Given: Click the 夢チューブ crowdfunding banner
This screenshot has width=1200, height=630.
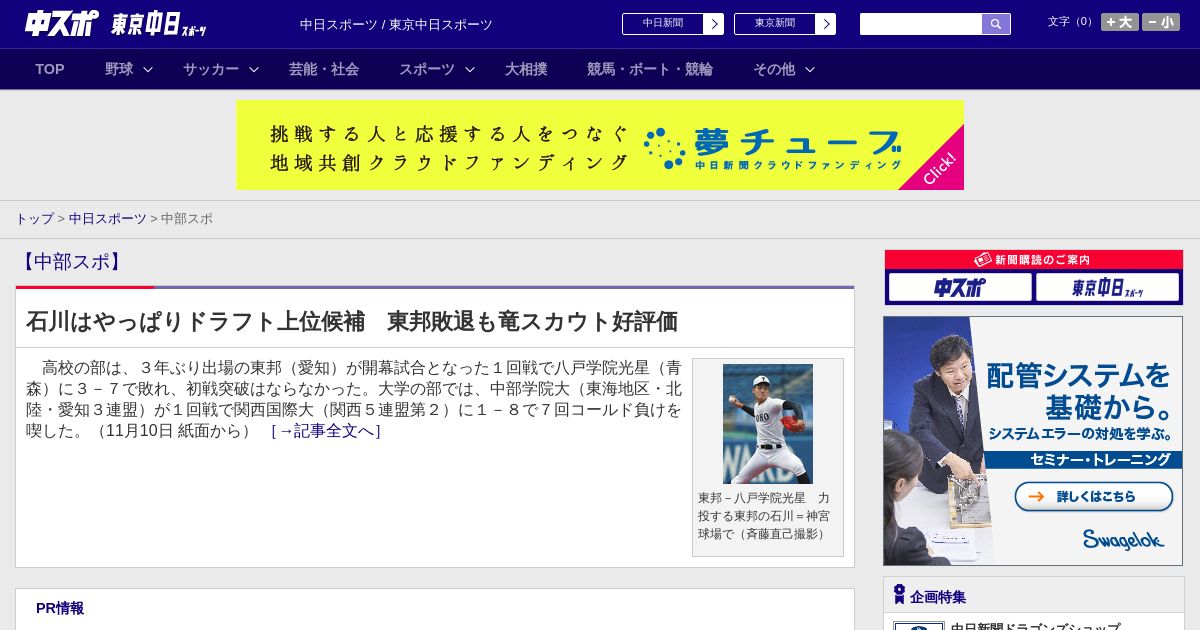Looking at the screenshot, I should pyautogui.click(x=600, y=145).
